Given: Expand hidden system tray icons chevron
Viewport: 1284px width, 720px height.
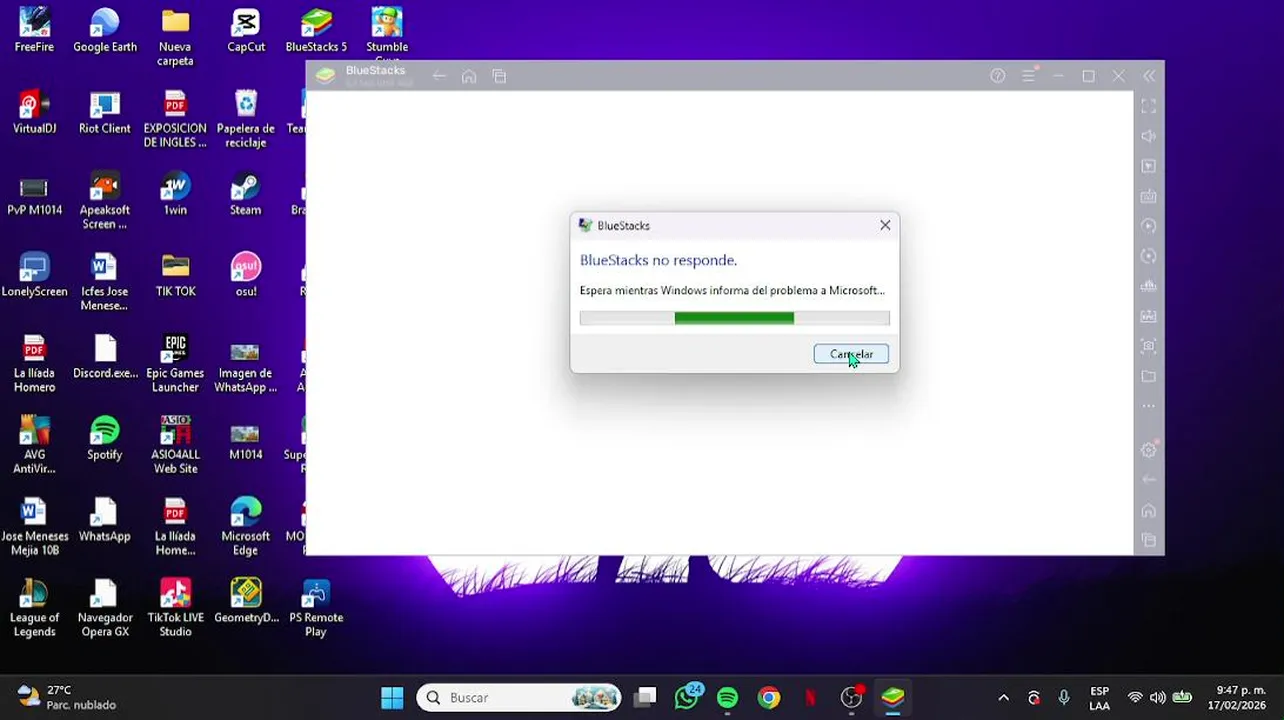Looking at the screenshot, I should point(1003,698).
